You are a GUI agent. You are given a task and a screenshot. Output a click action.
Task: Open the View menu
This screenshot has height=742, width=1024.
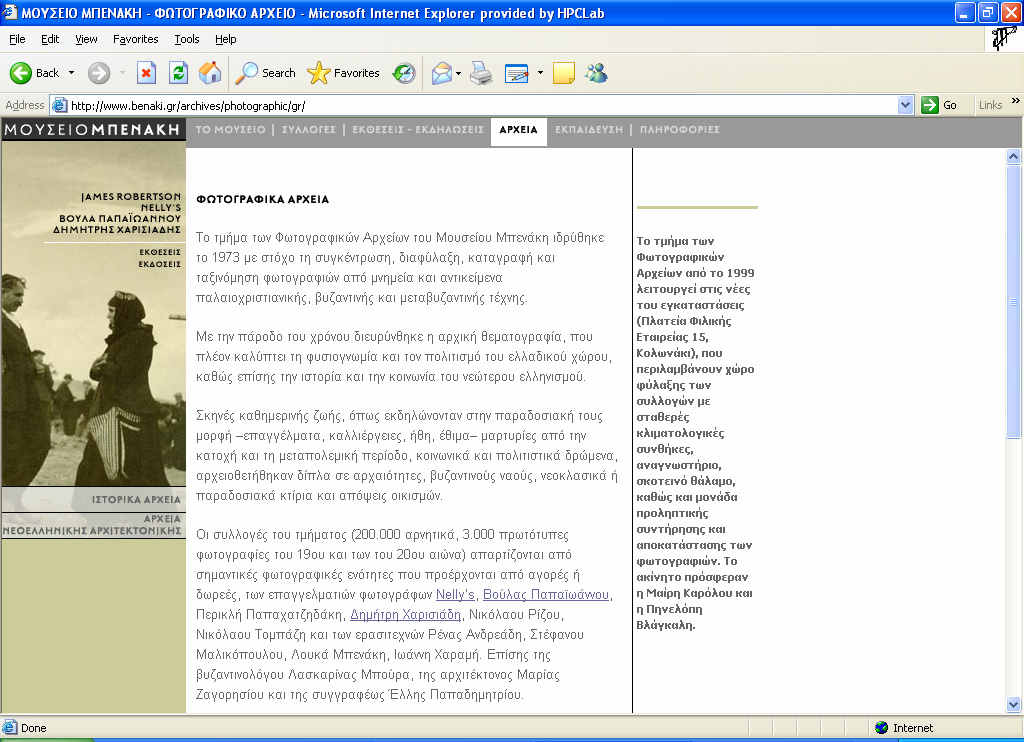86,39
